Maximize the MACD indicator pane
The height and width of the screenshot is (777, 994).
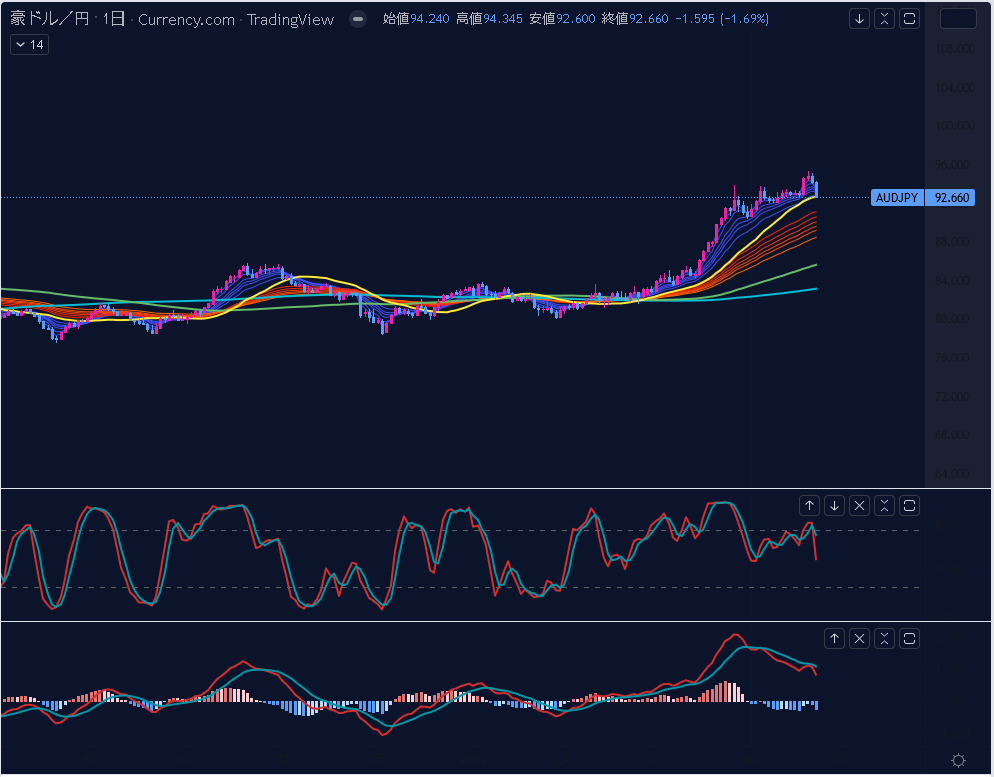point(909,639)
